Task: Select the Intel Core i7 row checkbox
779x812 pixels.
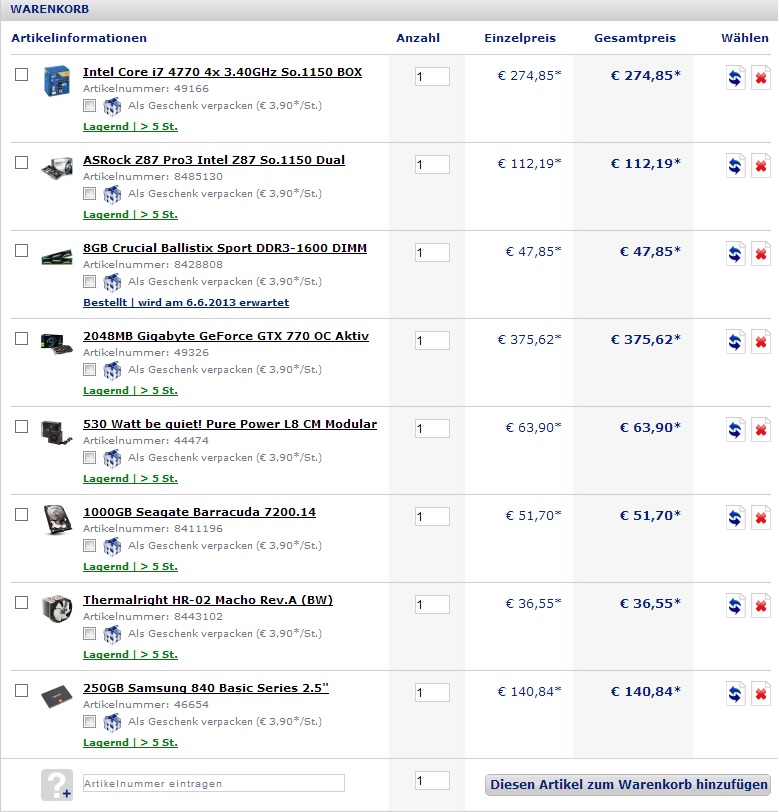Action: [x=21, y=75]
